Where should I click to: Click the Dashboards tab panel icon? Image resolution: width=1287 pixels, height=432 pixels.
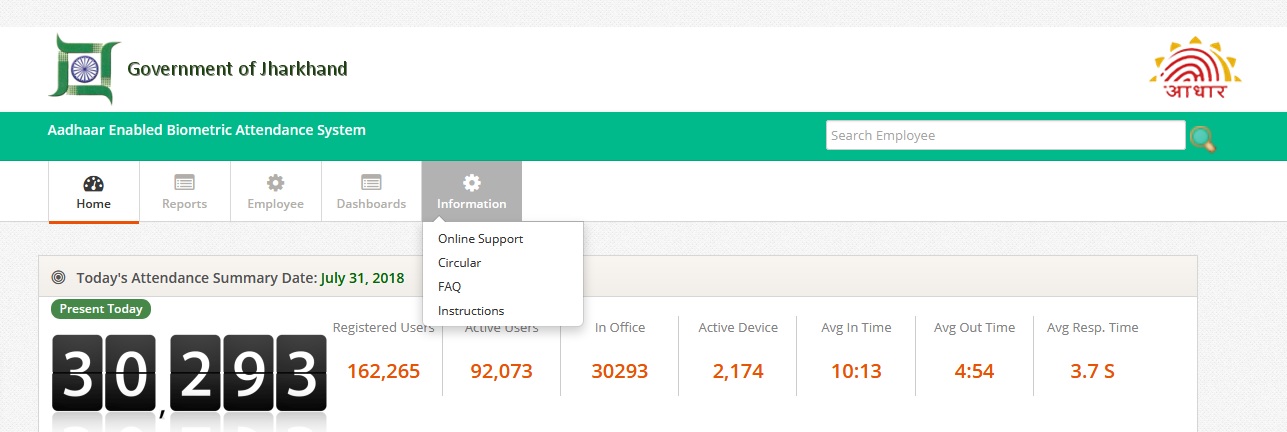coord(371,183)
